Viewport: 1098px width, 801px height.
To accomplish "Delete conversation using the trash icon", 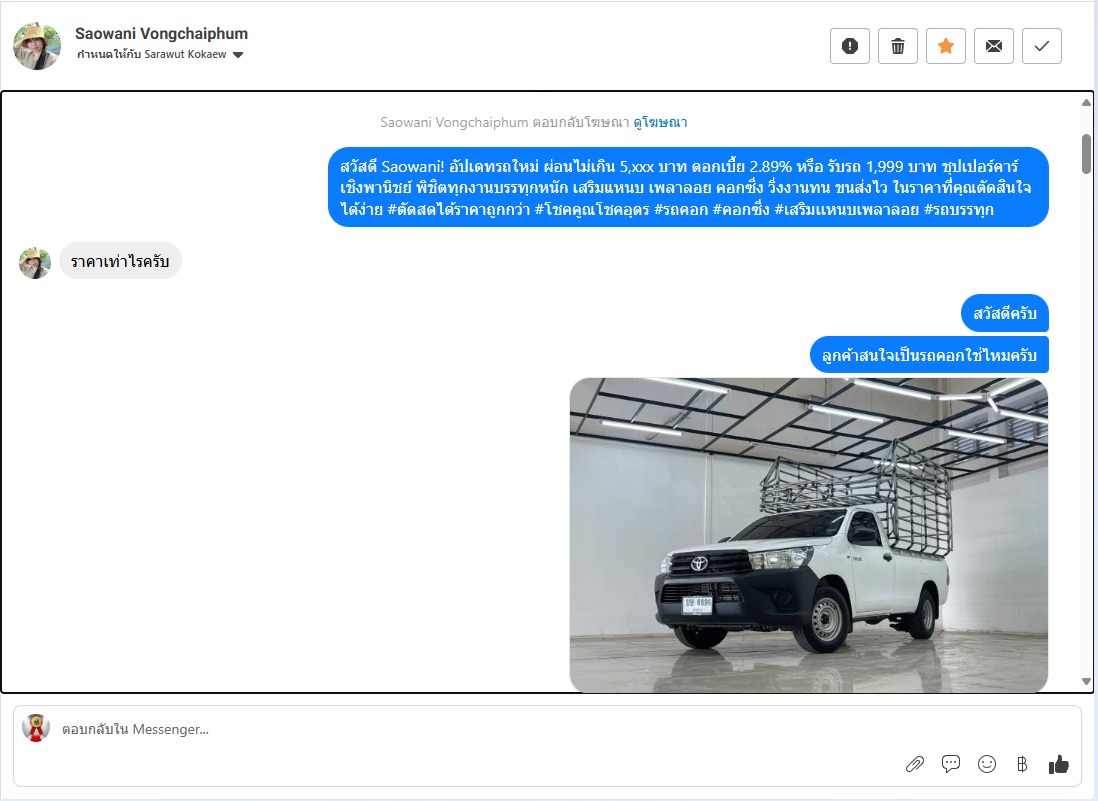I will pos(898,46).
